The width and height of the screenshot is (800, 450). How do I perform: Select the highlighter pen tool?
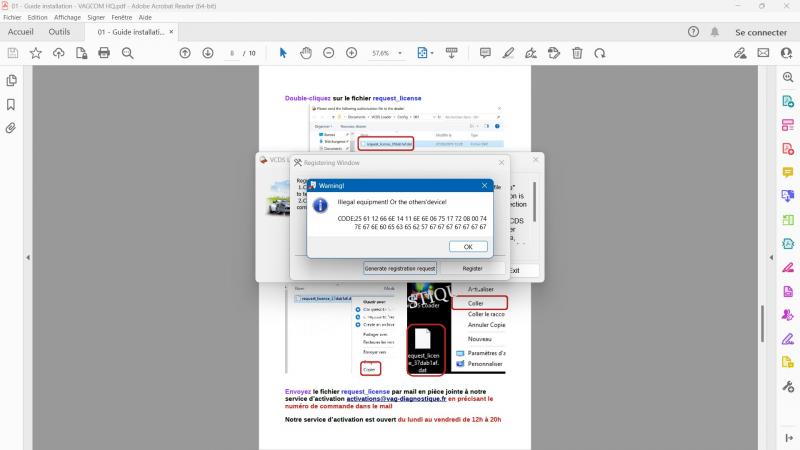point(508,53)
